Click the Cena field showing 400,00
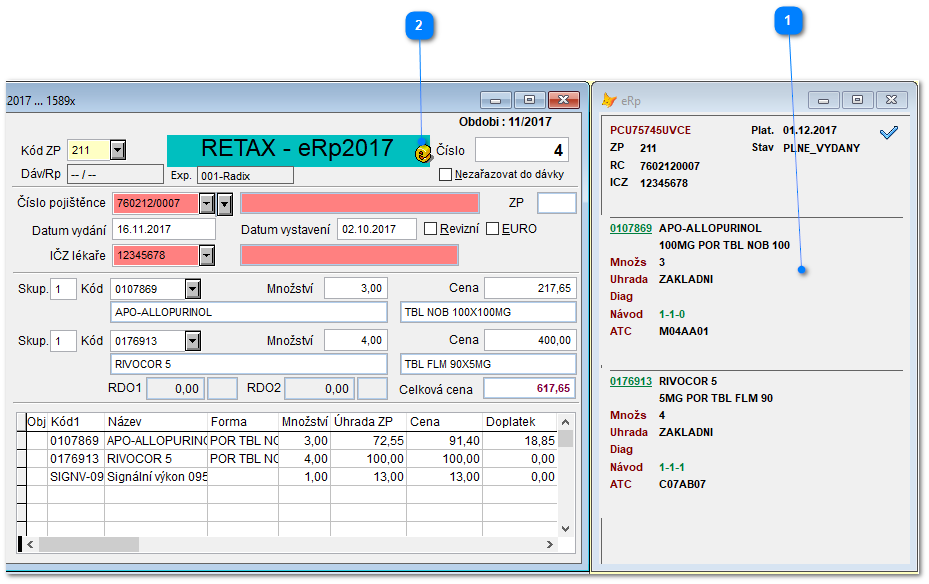Screen dimensions: 929x584 (x=530, y=341)
